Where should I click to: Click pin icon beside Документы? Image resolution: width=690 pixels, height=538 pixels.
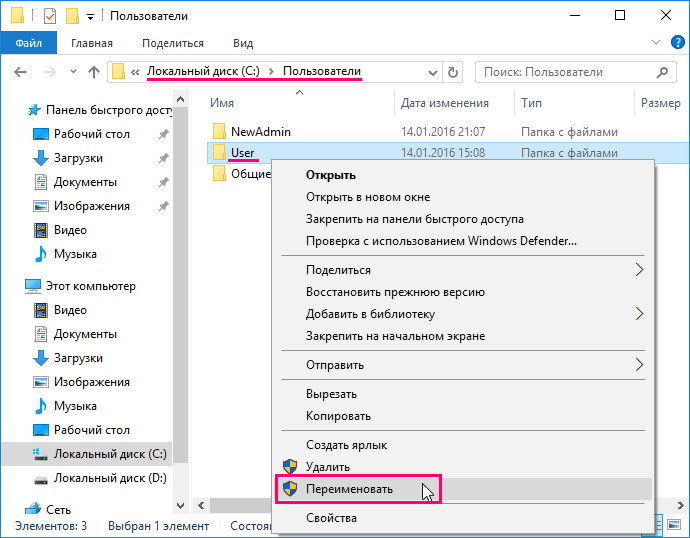pyautogui.click(x=163, y=182)
